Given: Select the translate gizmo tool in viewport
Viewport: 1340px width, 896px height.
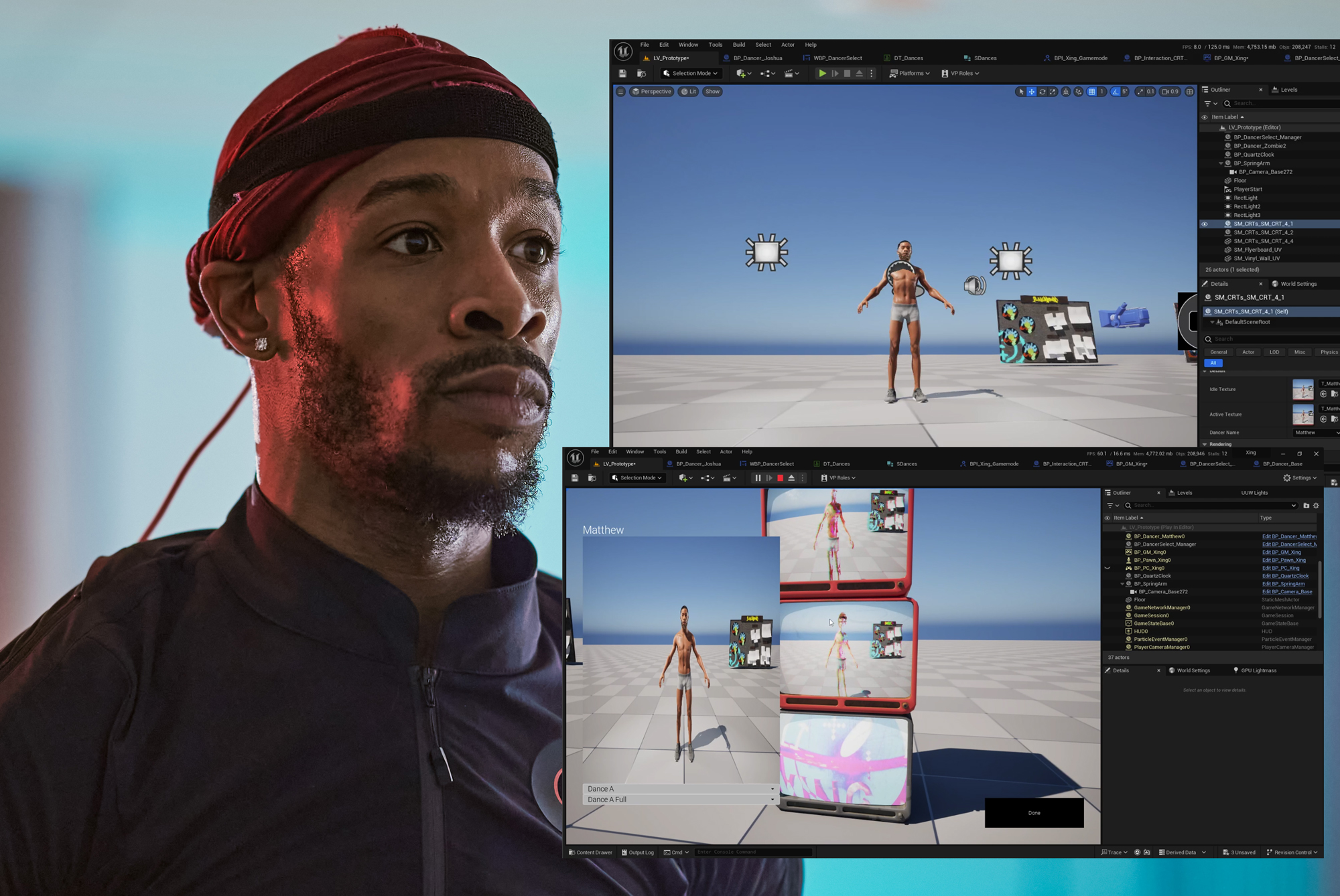Looking at the screenshot, I should click(x=1032, y=92).
